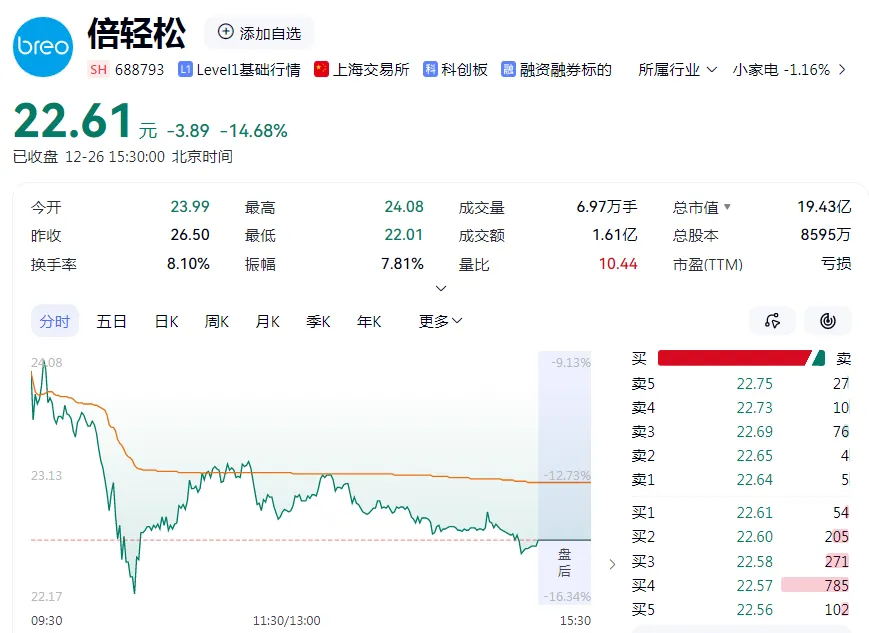Click the China flag icon beside 上海交易所
The image size is (869, 633).
point(321,69)
